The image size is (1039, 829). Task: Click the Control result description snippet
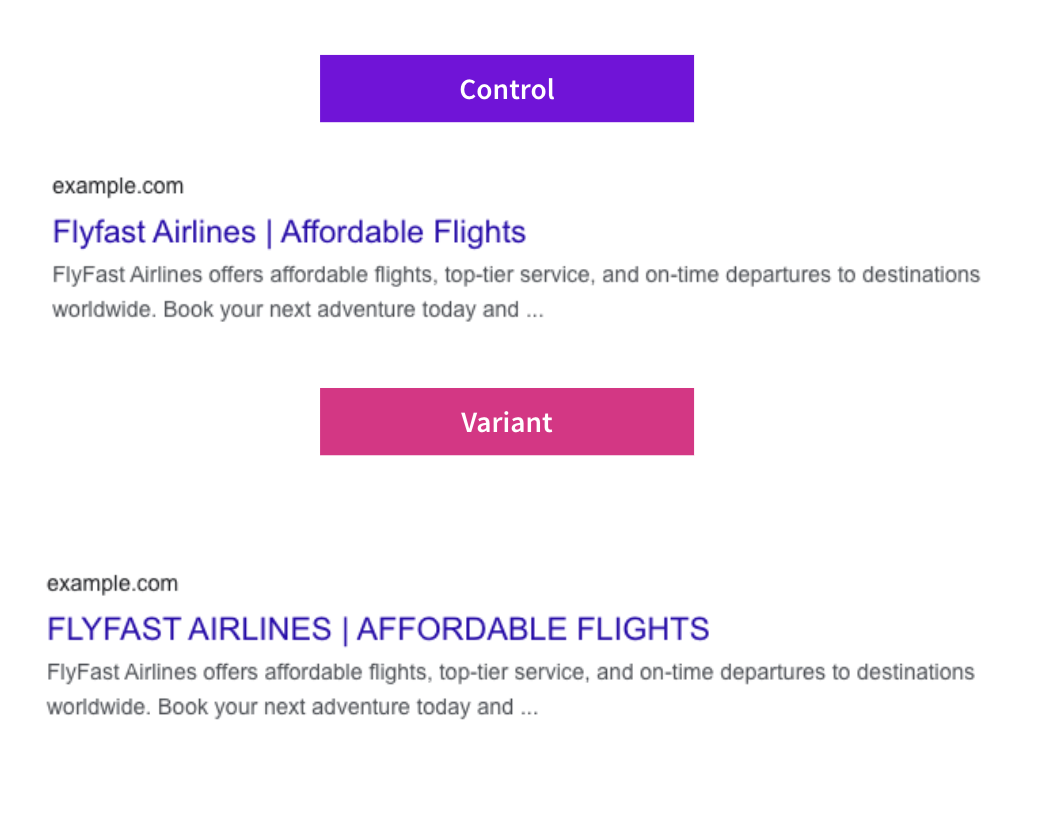[x=515, y=292]
